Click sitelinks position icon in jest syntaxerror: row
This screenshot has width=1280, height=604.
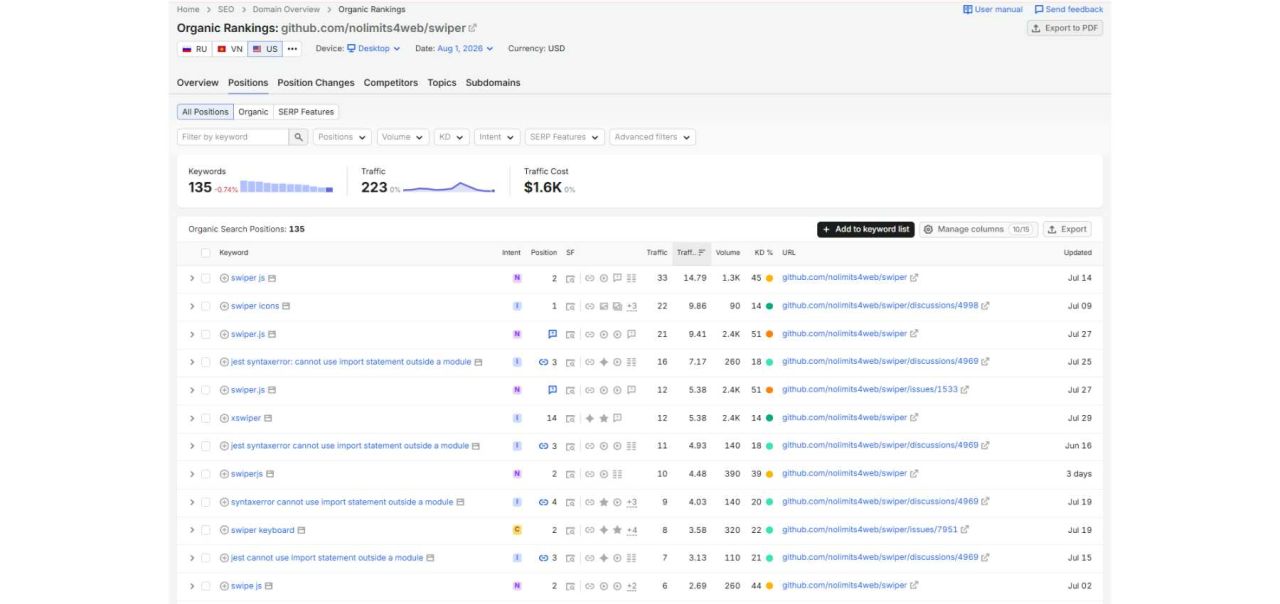click(x=544, y=362)
